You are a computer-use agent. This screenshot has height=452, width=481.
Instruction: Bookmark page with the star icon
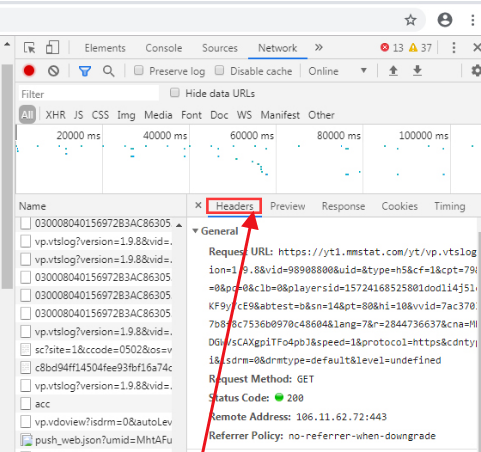[410, 20]
